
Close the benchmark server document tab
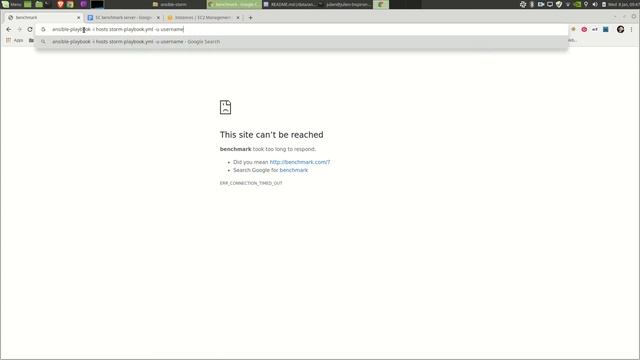tap(158, 18)
